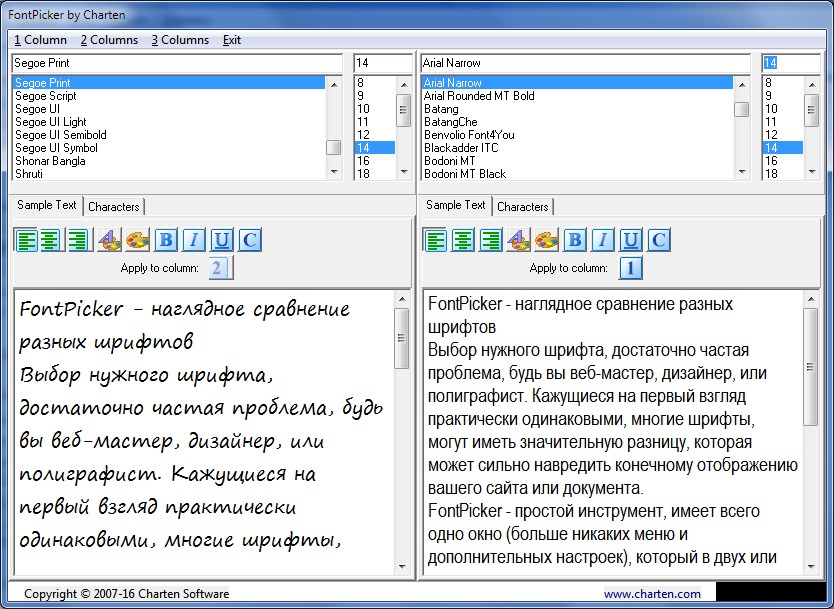
Task: Apply right settings to column 1
Action: (631, 268)
